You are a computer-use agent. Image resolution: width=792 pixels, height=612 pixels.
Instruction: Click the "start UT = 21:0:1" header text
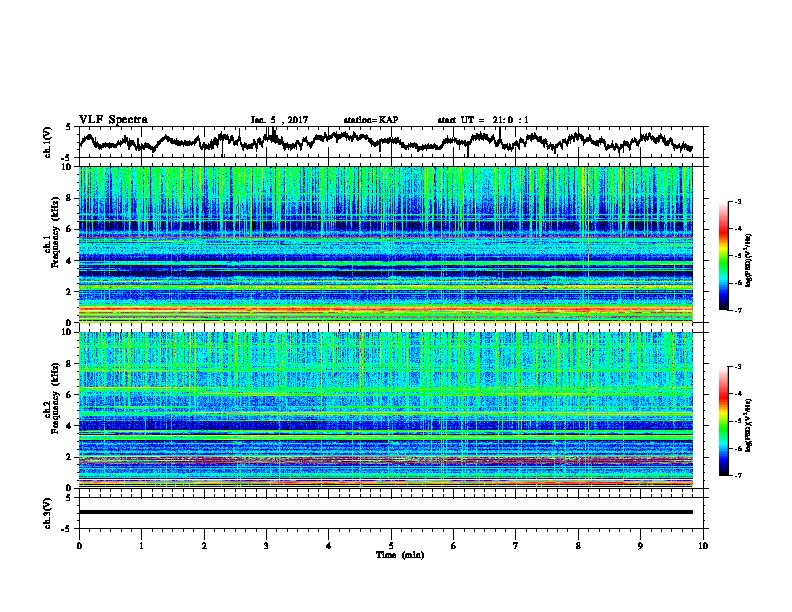pos(483,120)
